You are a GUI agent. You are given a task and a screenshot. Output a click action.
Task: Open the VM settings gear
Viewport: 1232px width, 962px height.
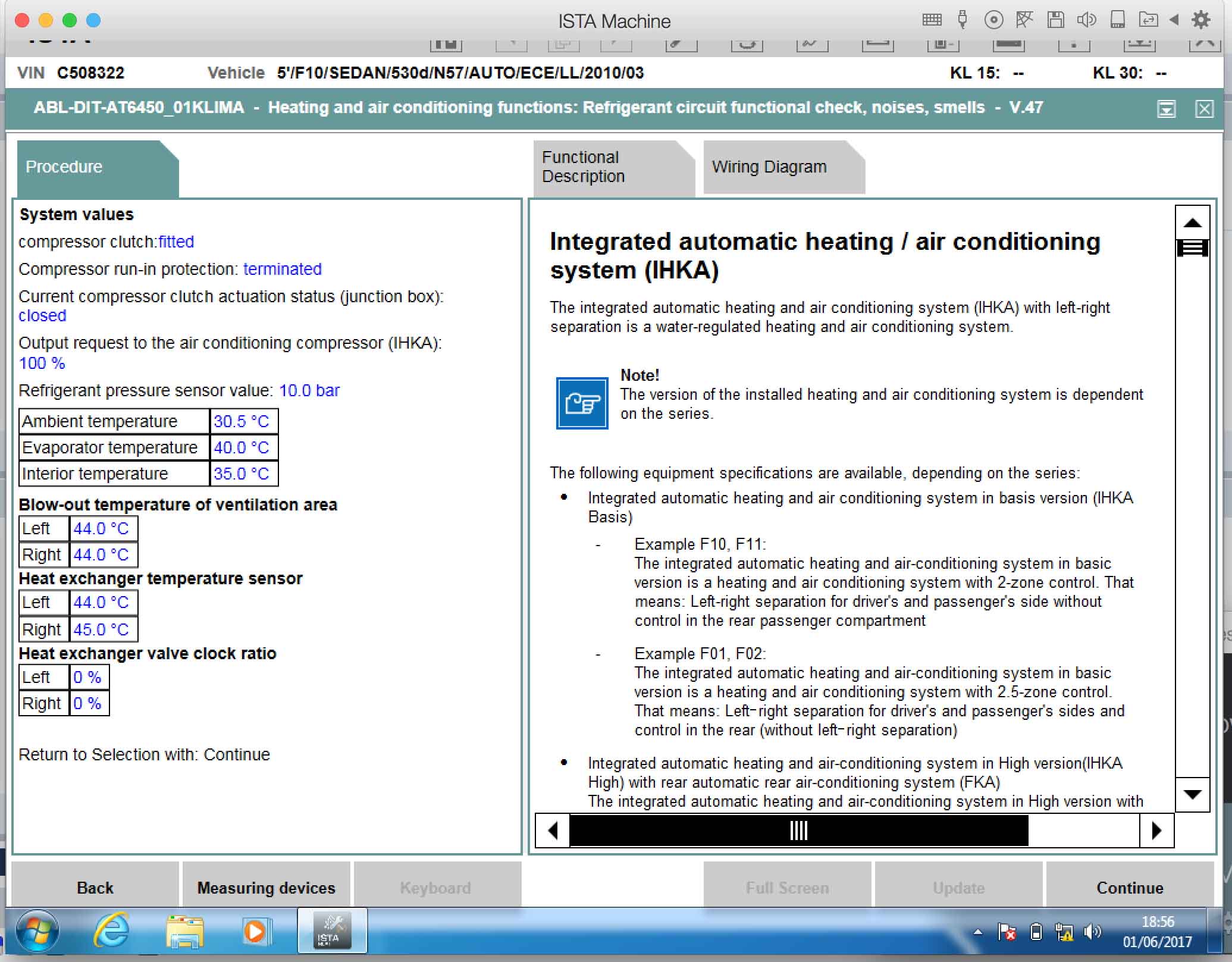pos(1201,20)
